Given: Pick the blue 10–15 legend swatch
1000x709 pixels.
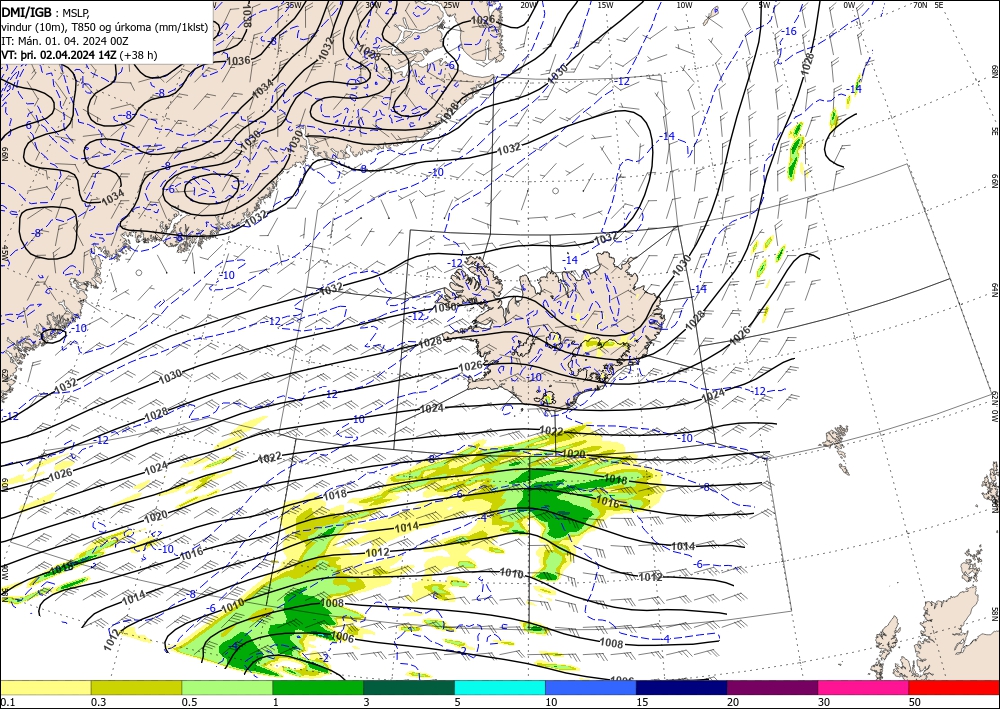Looking at the screenshot, I should pyautogui.click(x=591, y=687).
